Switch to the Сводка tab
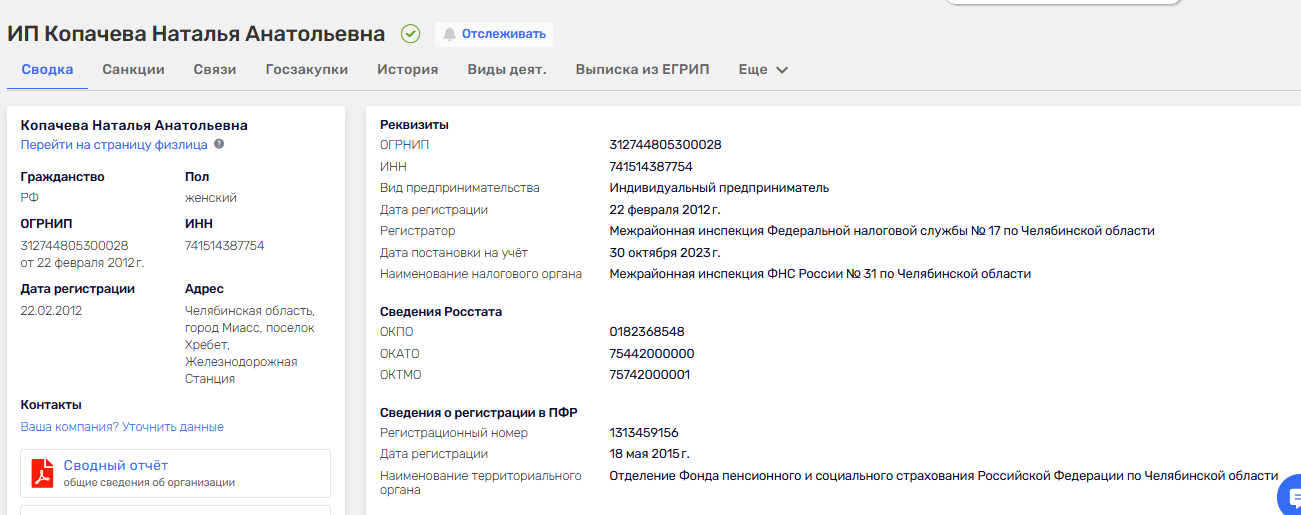 point(47,70)
